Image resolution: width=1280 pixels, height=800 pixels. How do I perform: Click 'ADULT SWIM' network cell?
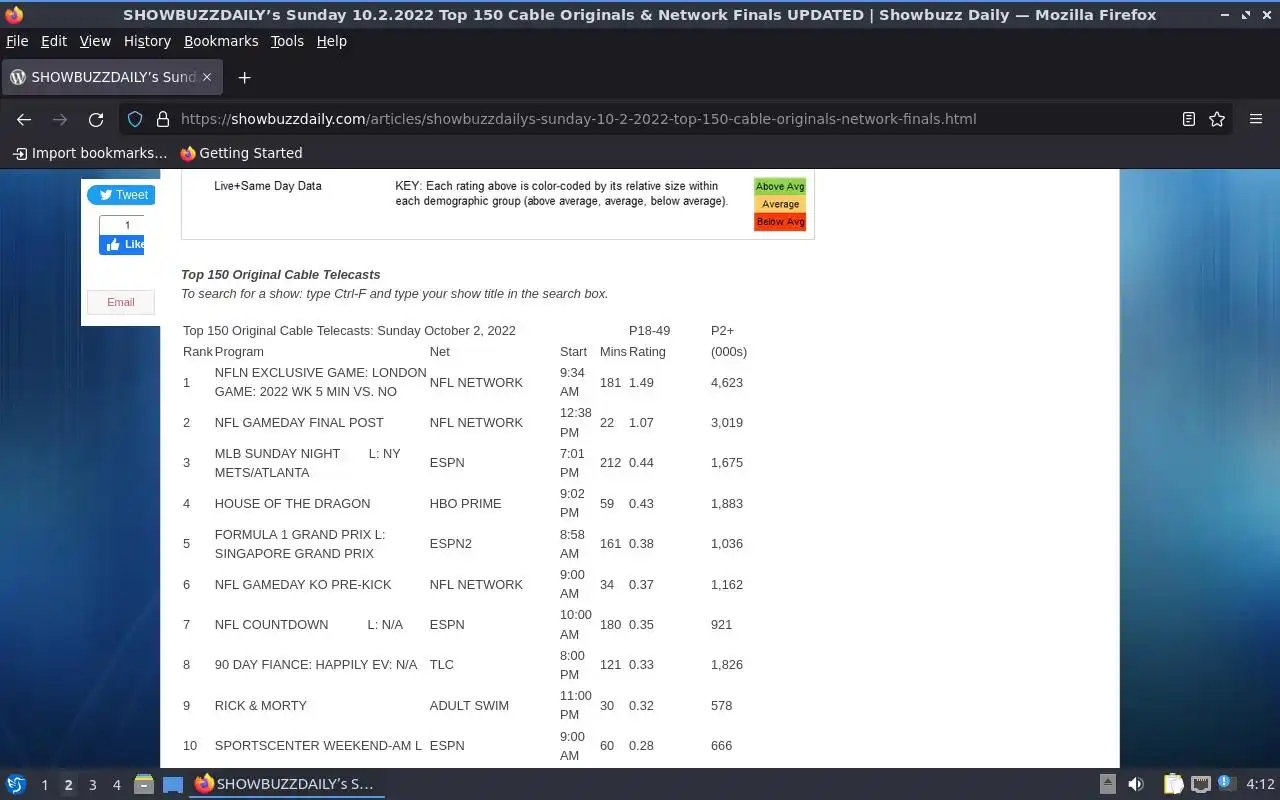click(469, 706)
